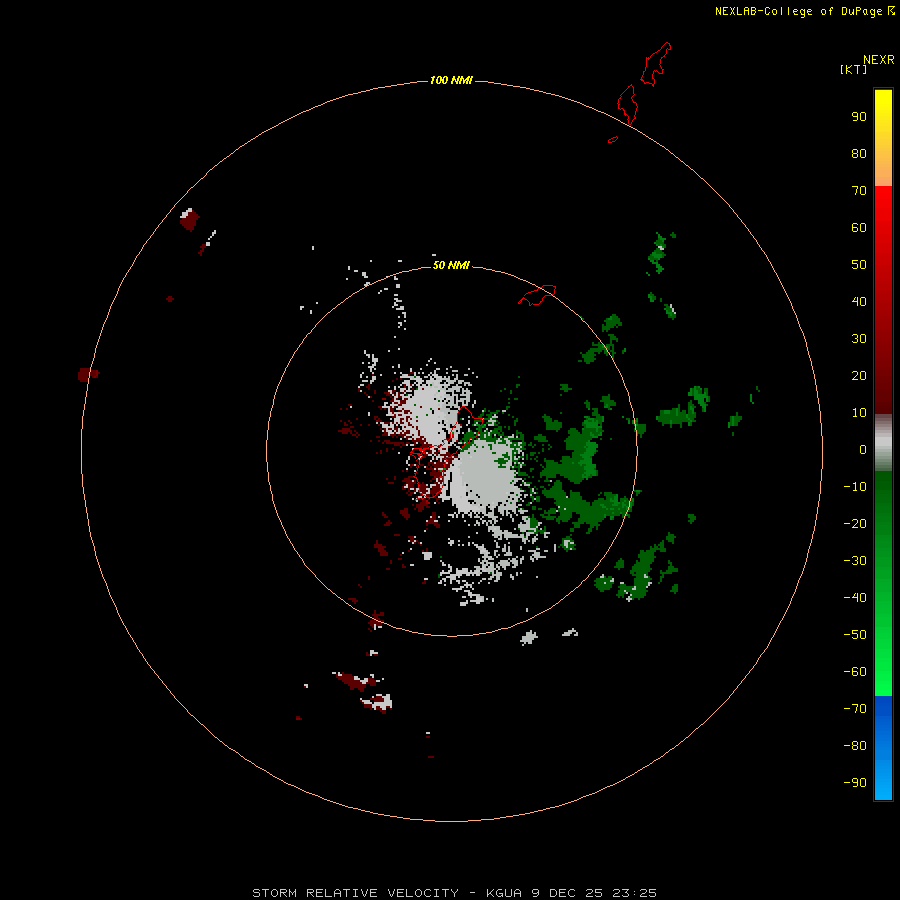Screen dimensions: 900x900
Task: Click the -60 value on the color scale
Action: point(855,672)
